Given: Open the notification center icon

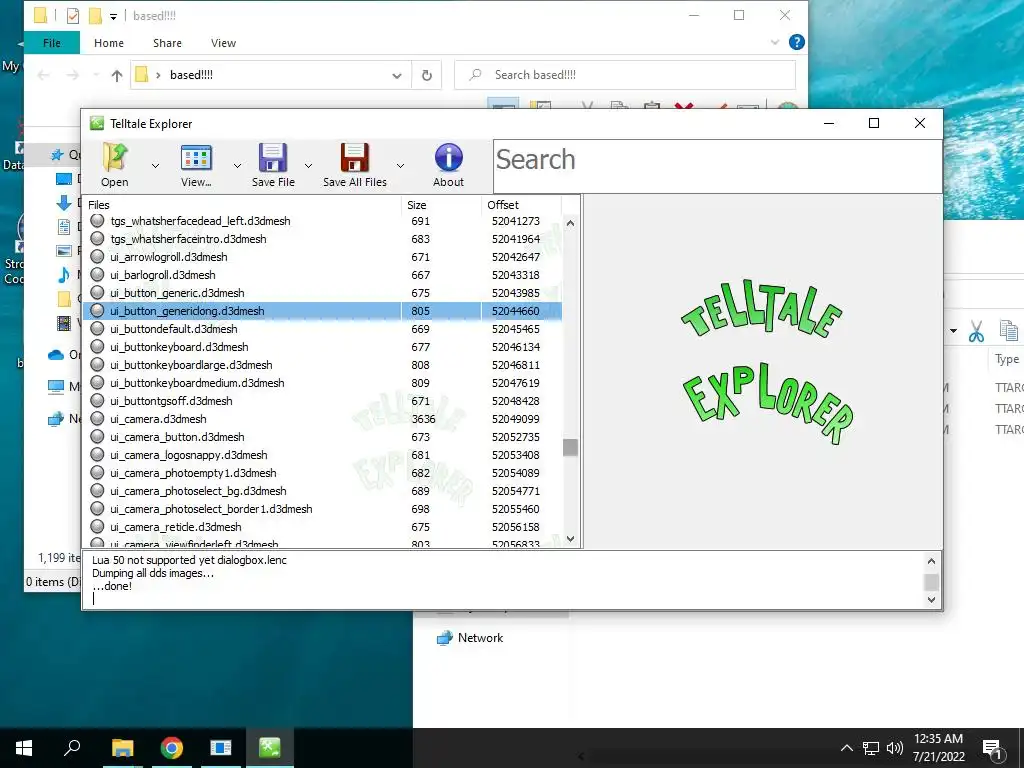Looking at the screenshot, I should point(993,749).
